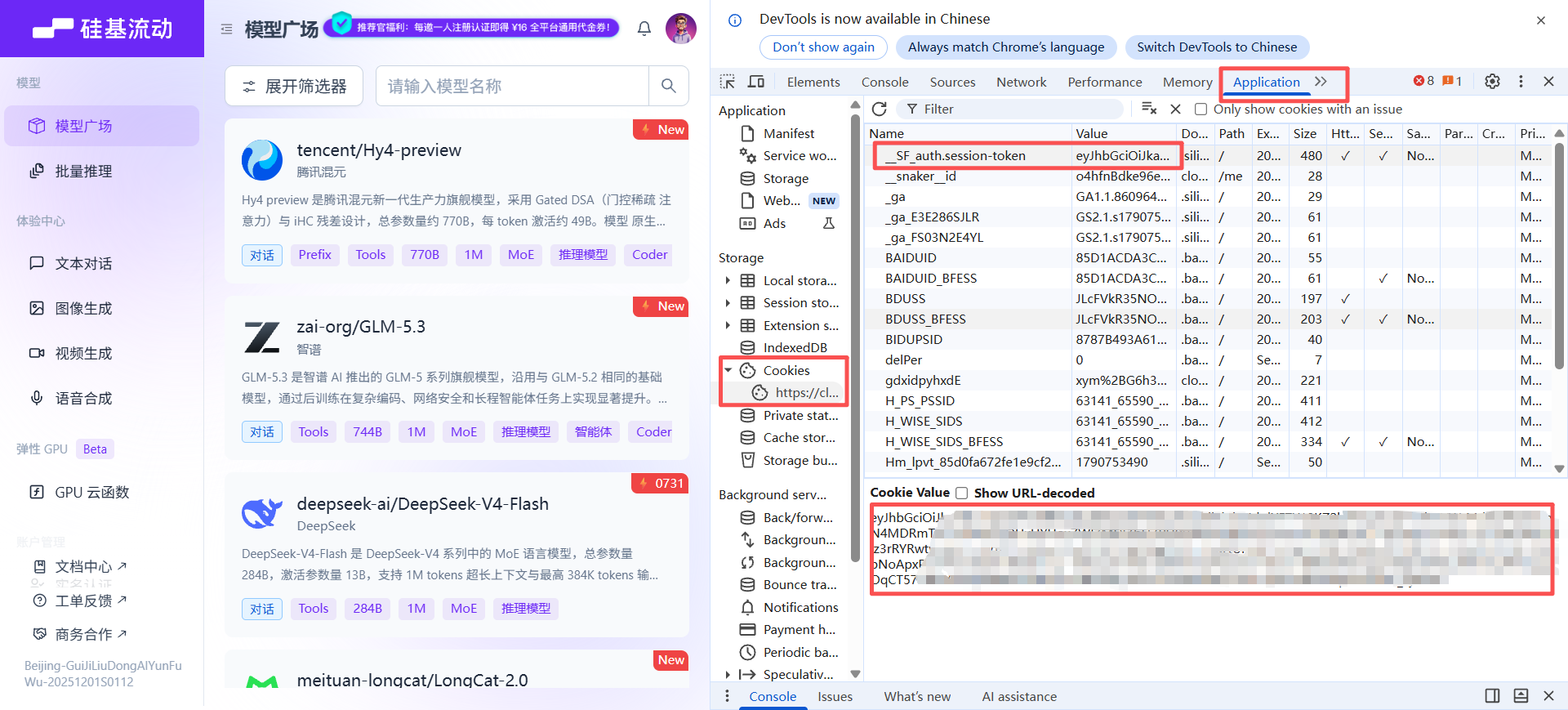Click the Don't show again button
This screenshot has width=1568, height=710.
[x=823, y=47]
